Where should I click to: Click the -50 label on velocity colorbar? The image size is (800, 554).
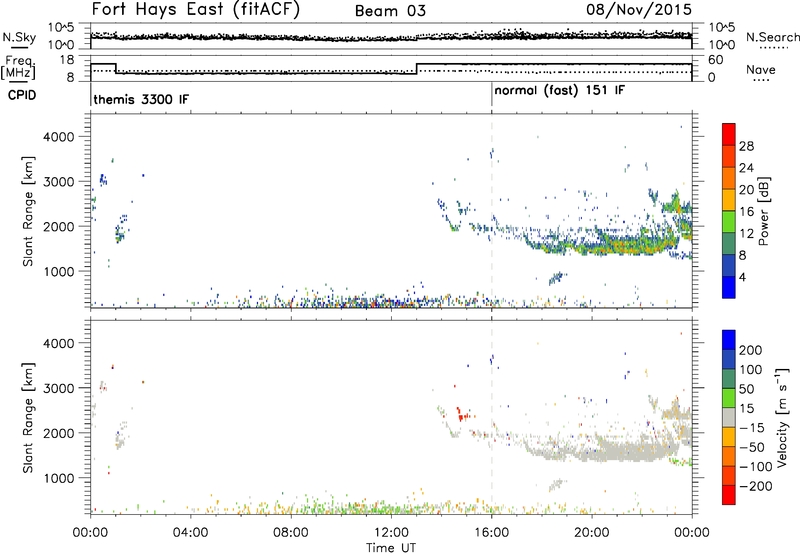point(752,447)
